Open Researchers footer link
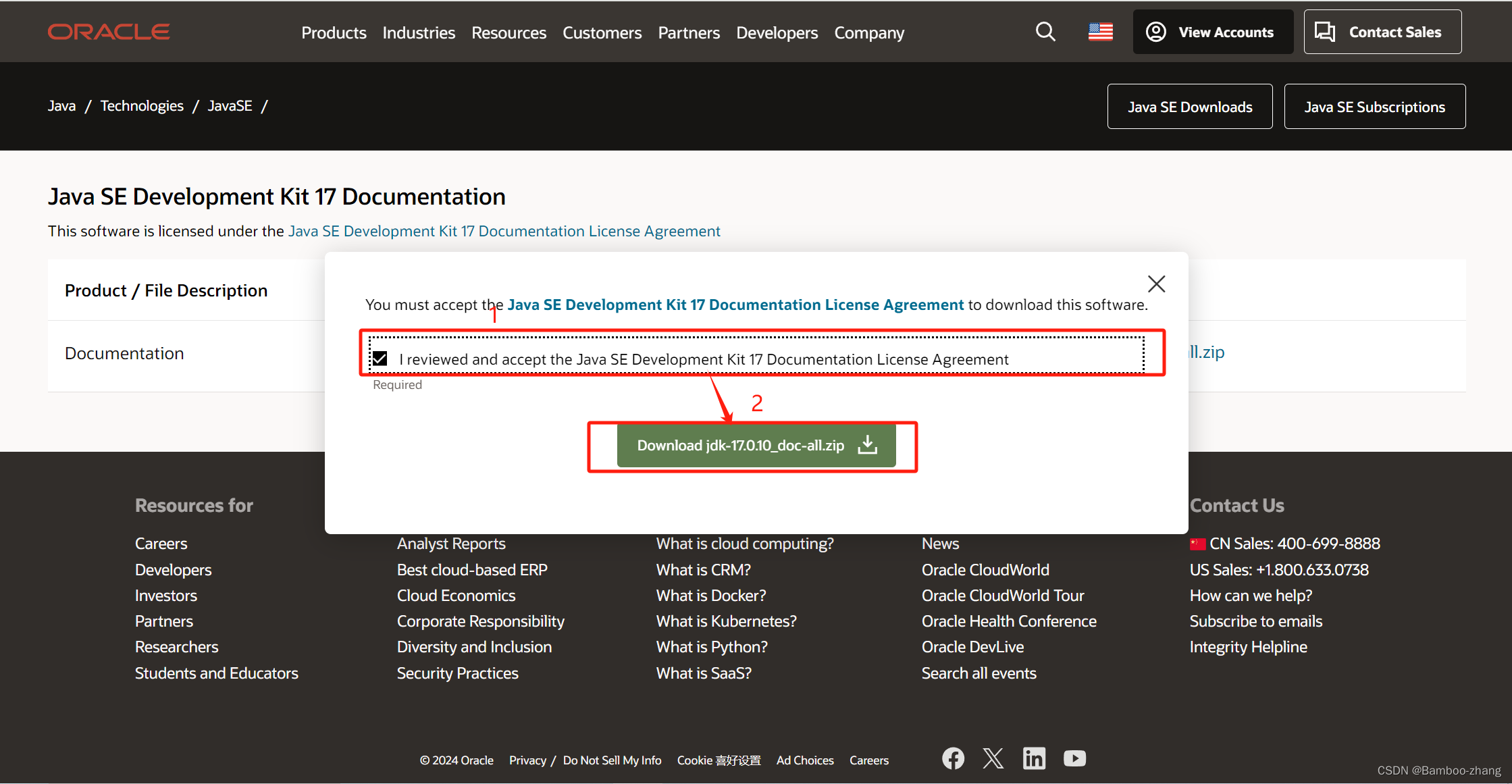This screenshot has height=784, width=1512. pyautogui.click(x=176, y=647)
